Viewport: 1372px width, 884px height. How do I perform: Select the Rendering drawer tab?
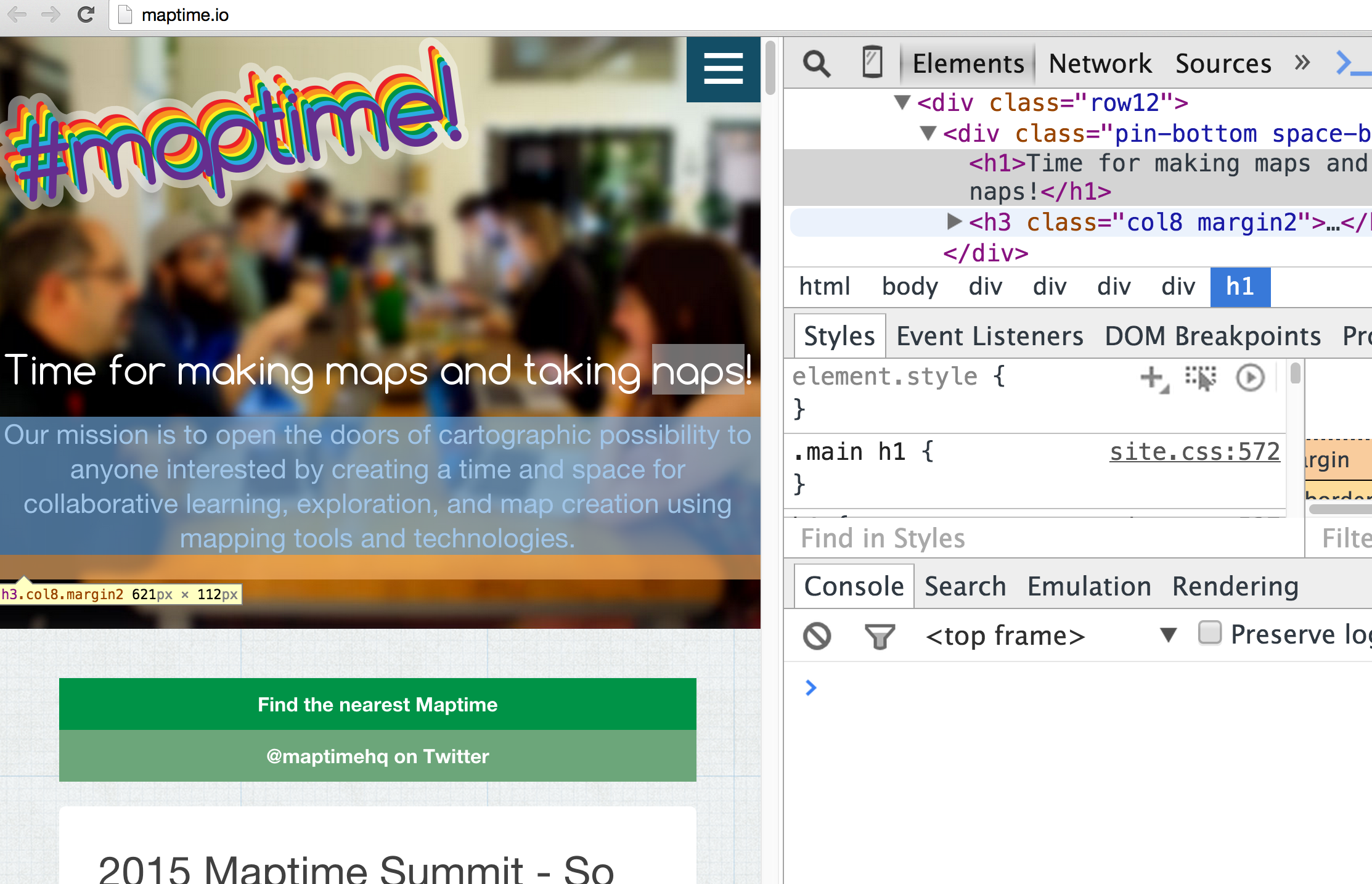tap(1235, 586)
